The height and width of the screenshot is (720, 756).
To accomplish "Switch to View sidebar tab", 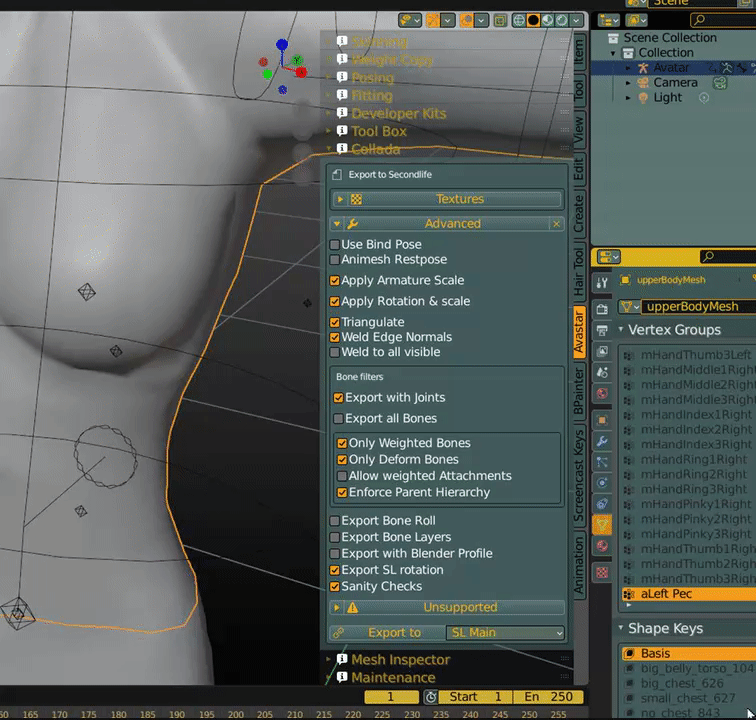I will (580, 131).
